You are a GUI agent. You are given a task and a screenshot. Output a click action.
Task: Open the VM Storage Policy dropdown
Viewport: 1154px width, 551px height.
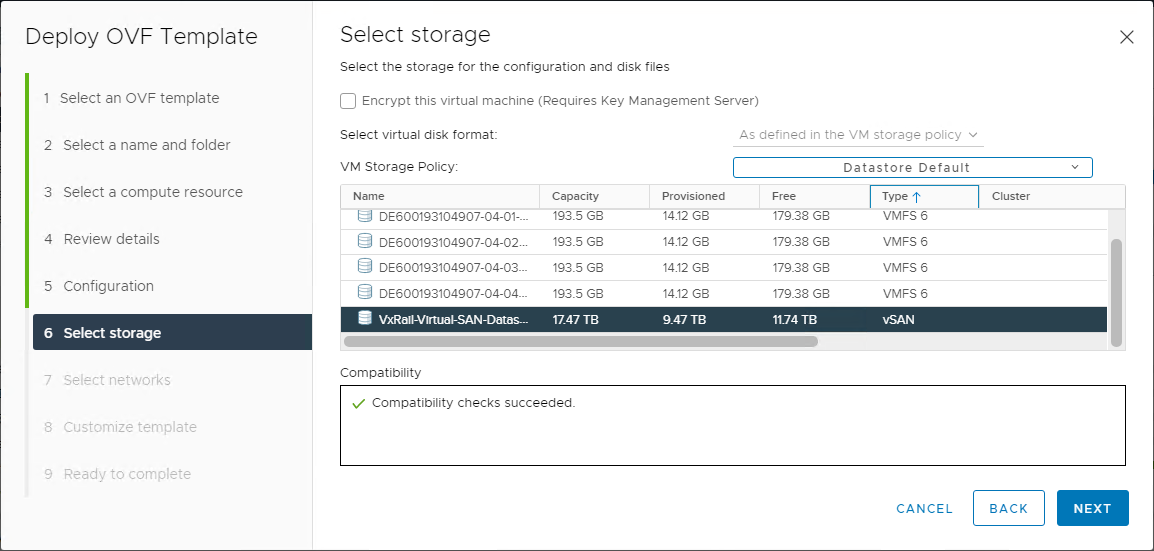tap(913, 168)
